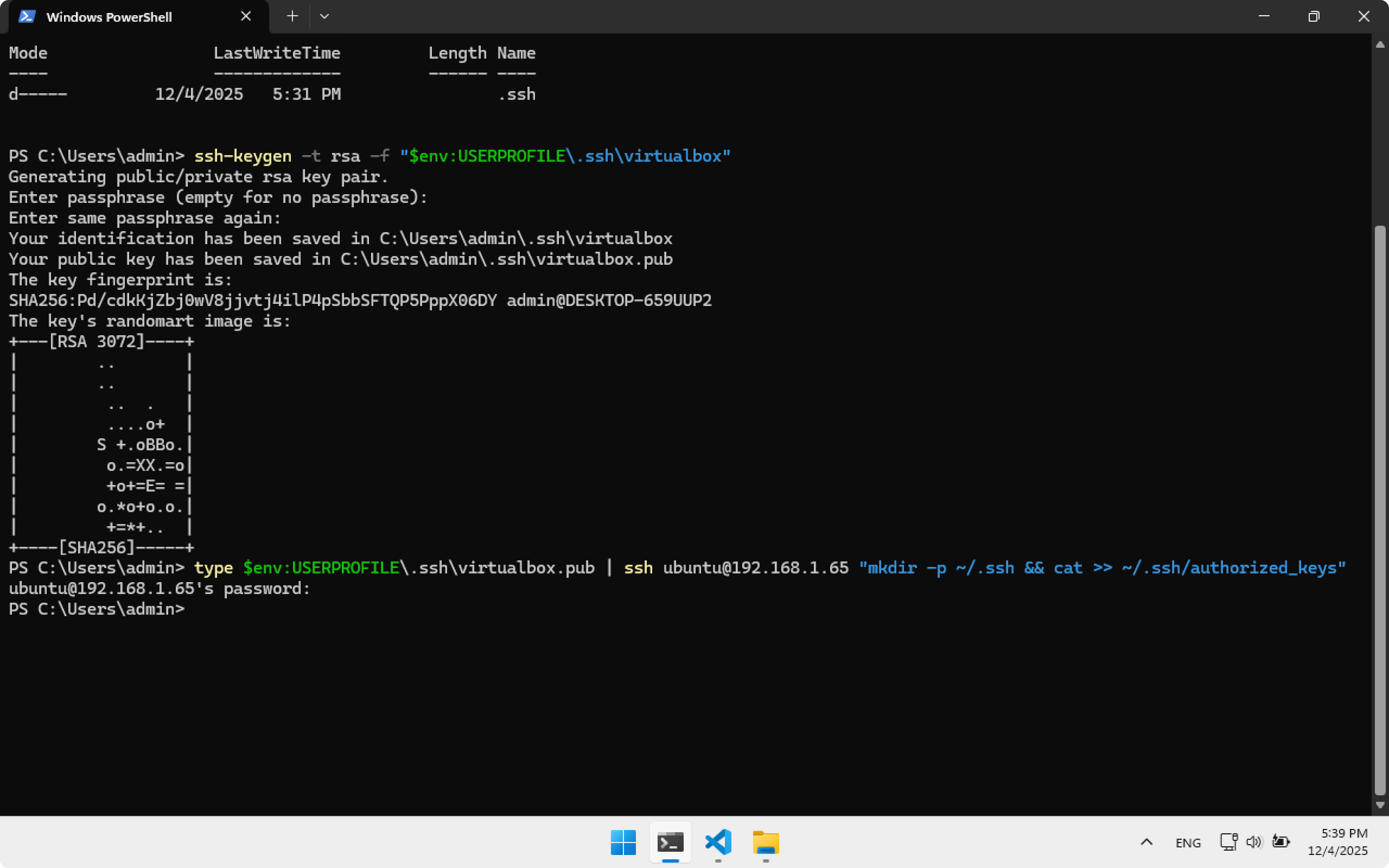
Task: Click the PowerShell icon on the tab
Action: (x=27, y=17)
